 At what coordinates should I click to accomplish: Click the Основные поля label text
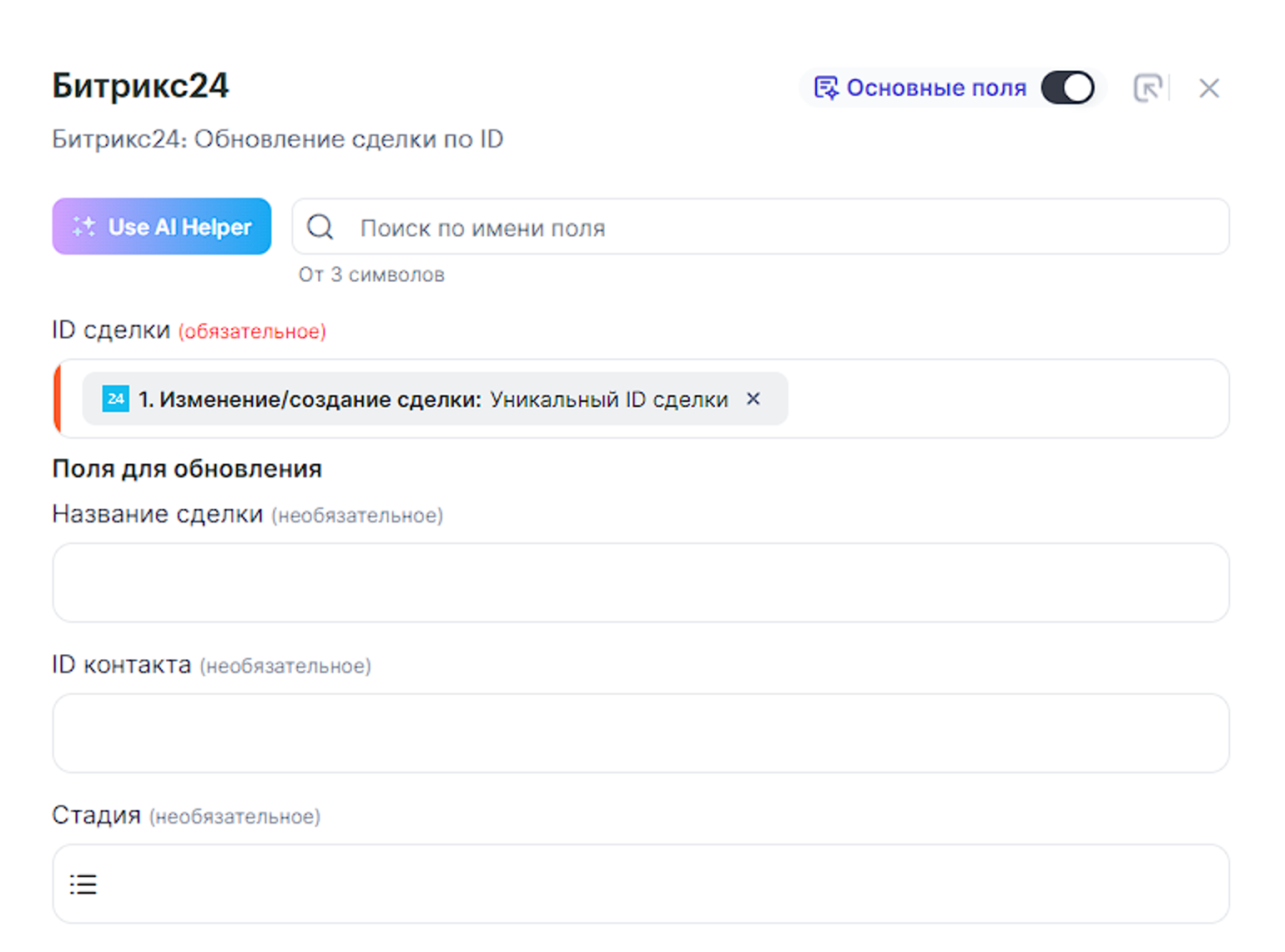point(935,88)
